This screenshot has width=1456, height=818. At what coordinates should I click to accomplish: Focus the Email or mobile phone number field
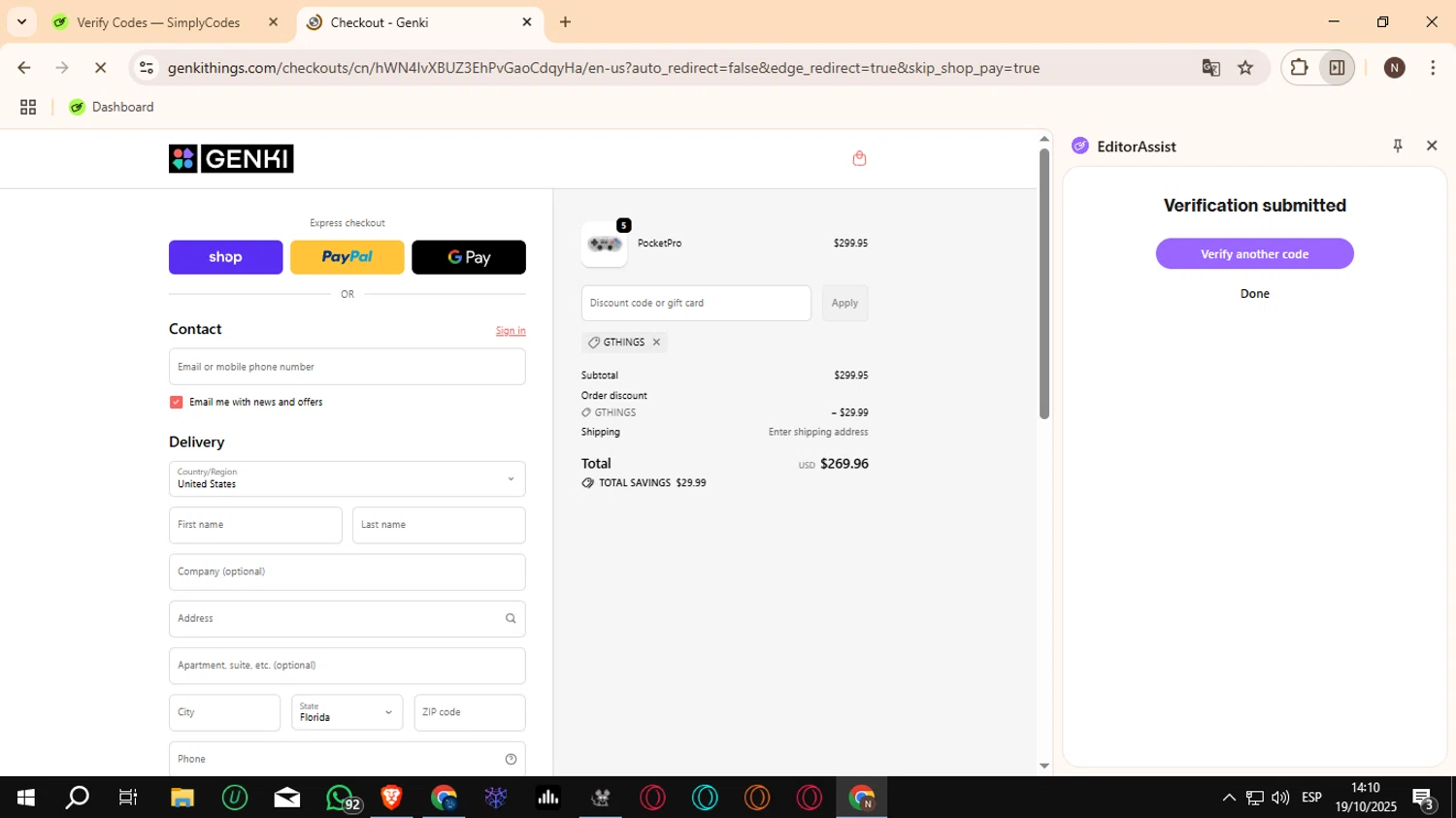click(347, 367)
